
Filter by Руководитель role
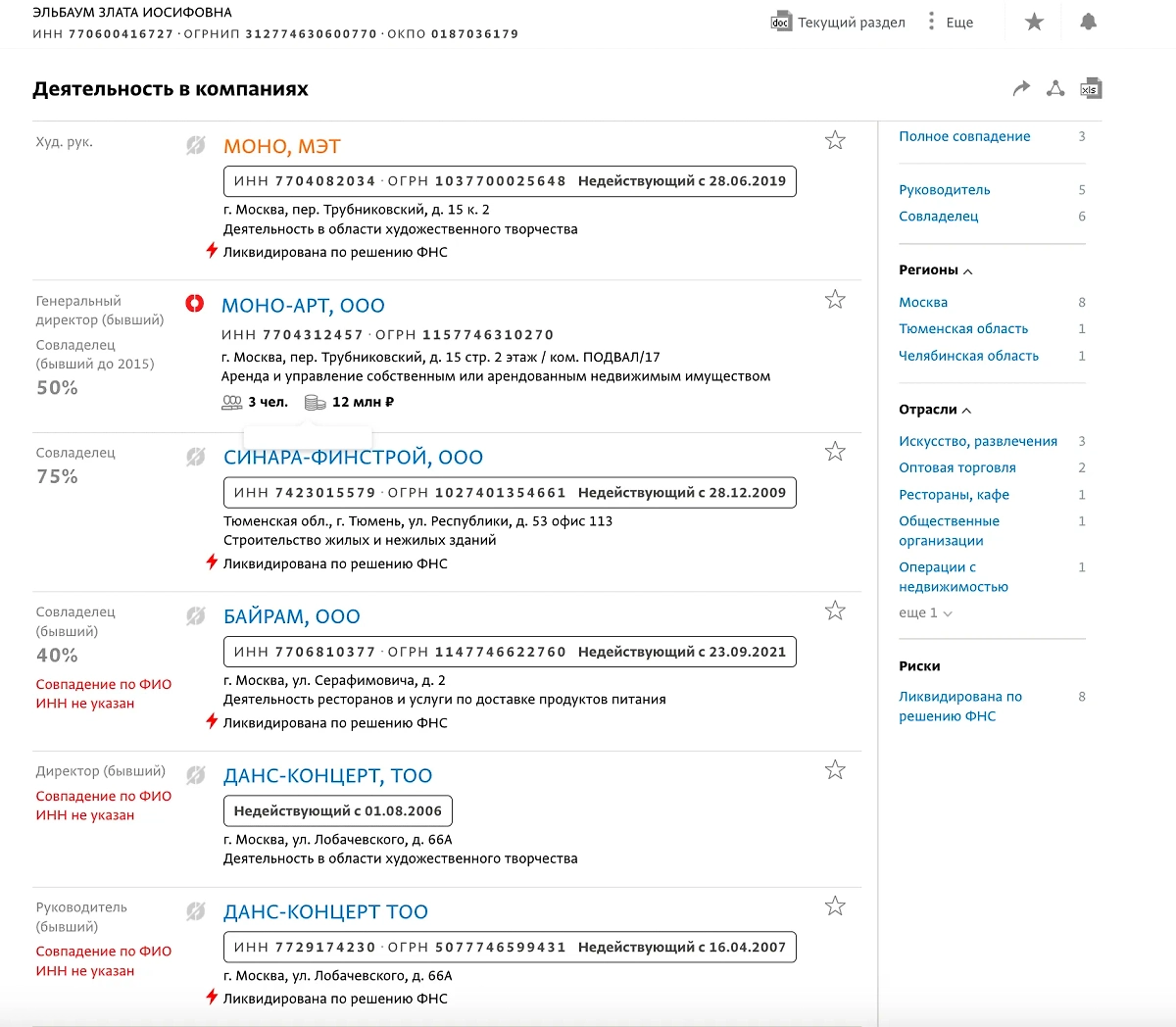pos(944,190)
